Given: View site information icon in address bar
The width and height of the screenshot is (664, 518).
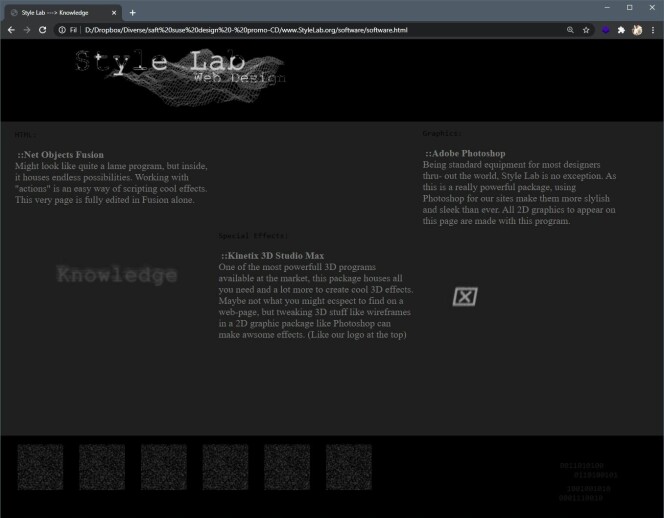Looking at the screenshot, I should pos(62,30).
